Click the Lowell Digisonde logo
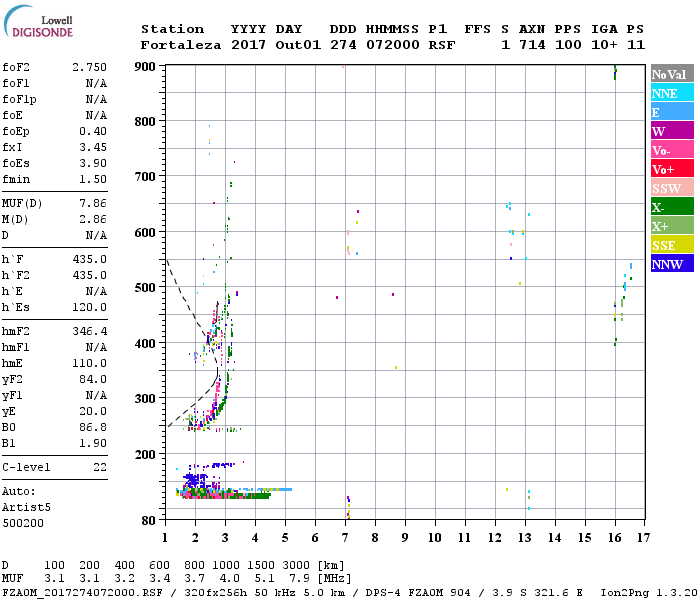 click(x=38, y=21)
